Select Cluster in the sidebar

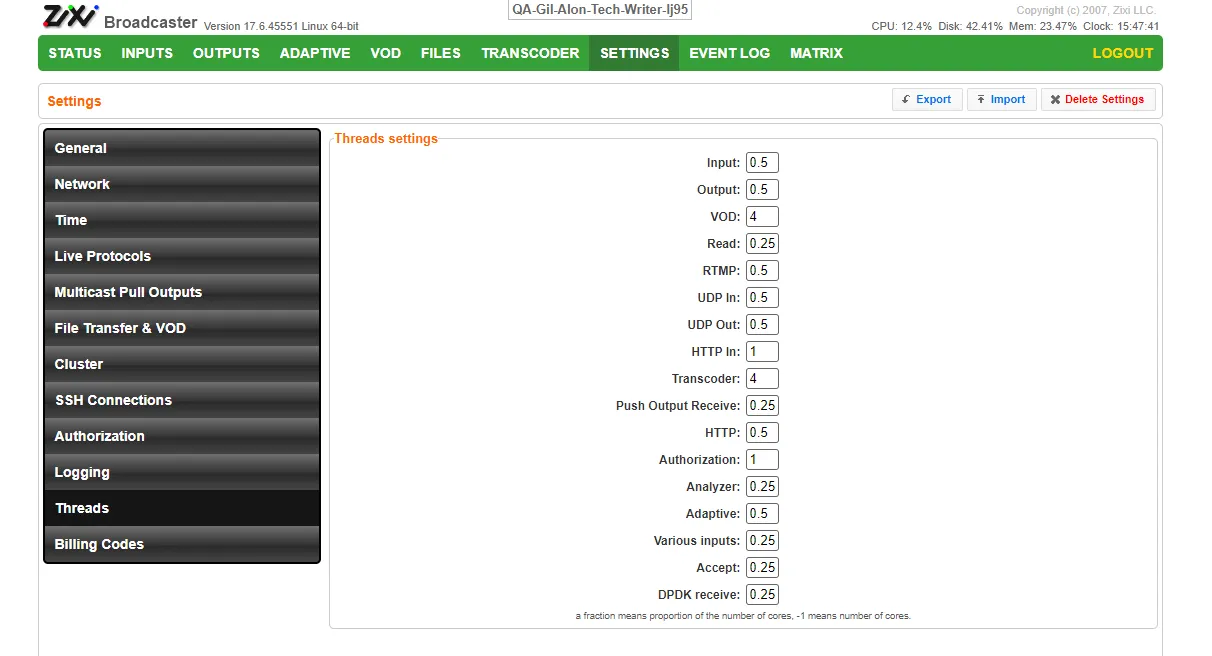[x=182, y=364]
